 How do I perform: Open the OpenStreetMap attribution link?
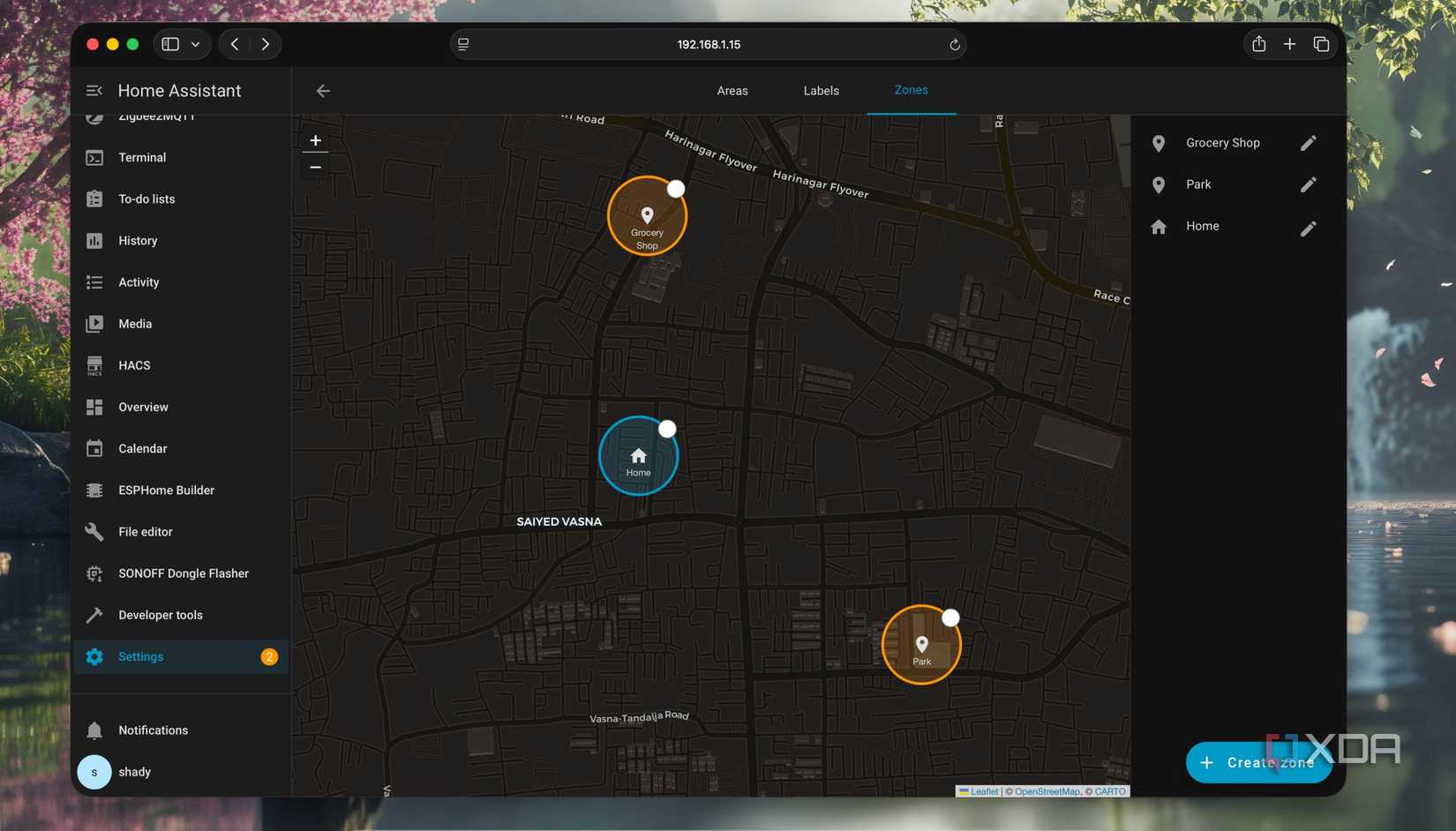1047,791
